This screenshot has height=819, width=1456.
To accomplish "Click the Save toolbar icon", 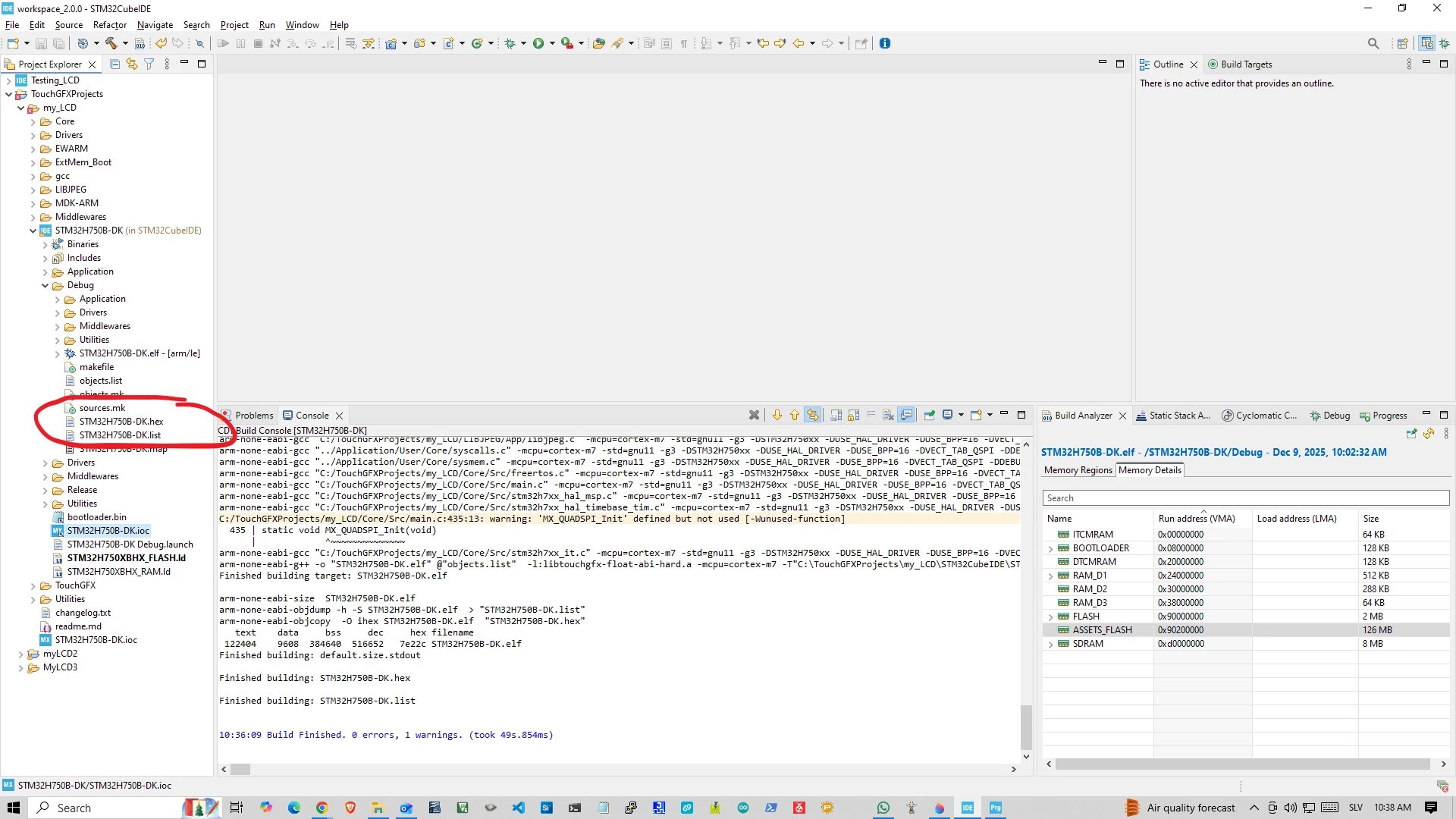I will (41, 43).
